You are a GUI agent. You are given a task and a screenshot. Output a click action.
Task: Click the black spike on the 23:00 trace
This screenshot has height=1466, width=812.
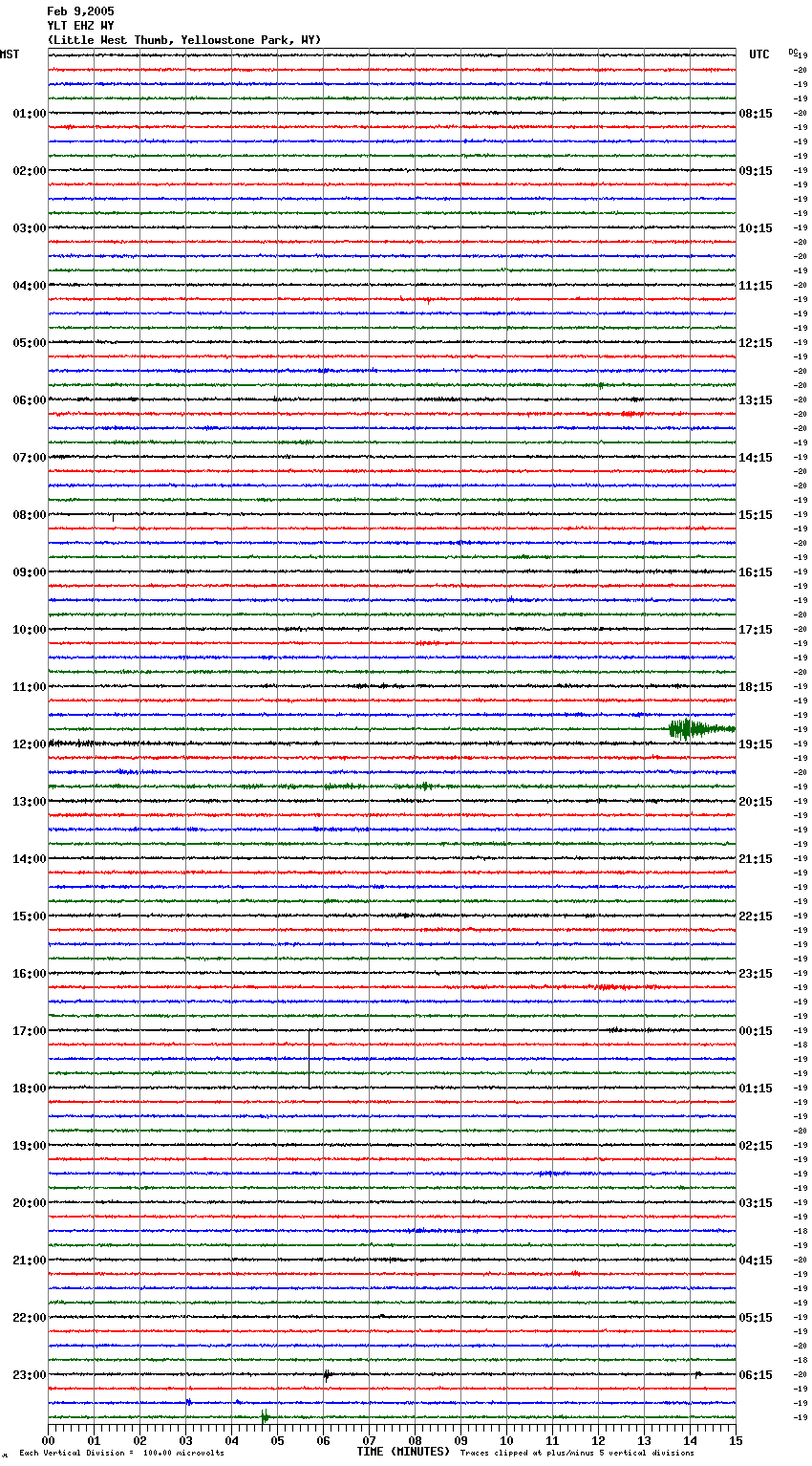(x=326, y=1375)
